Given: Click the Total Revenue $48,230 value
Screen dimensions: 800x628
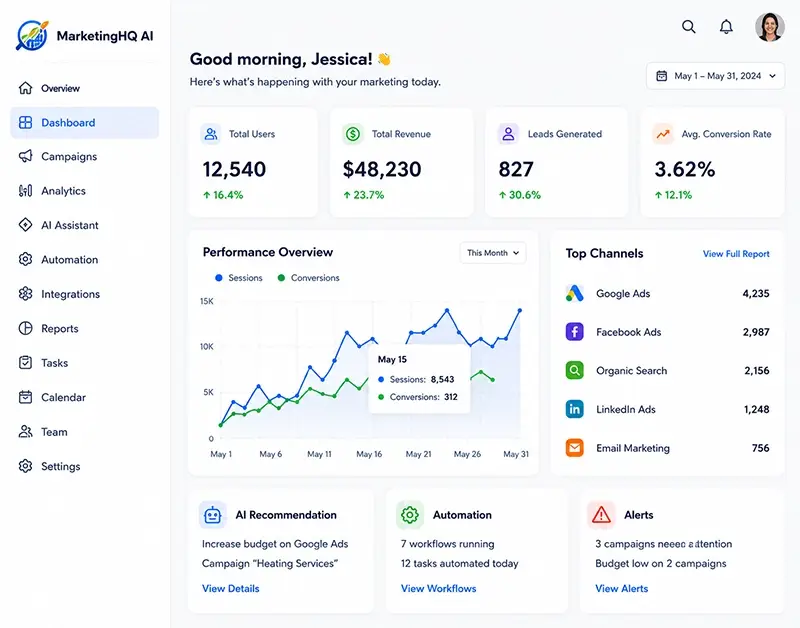Looking at the screenshot, I should tap(382, 169).
